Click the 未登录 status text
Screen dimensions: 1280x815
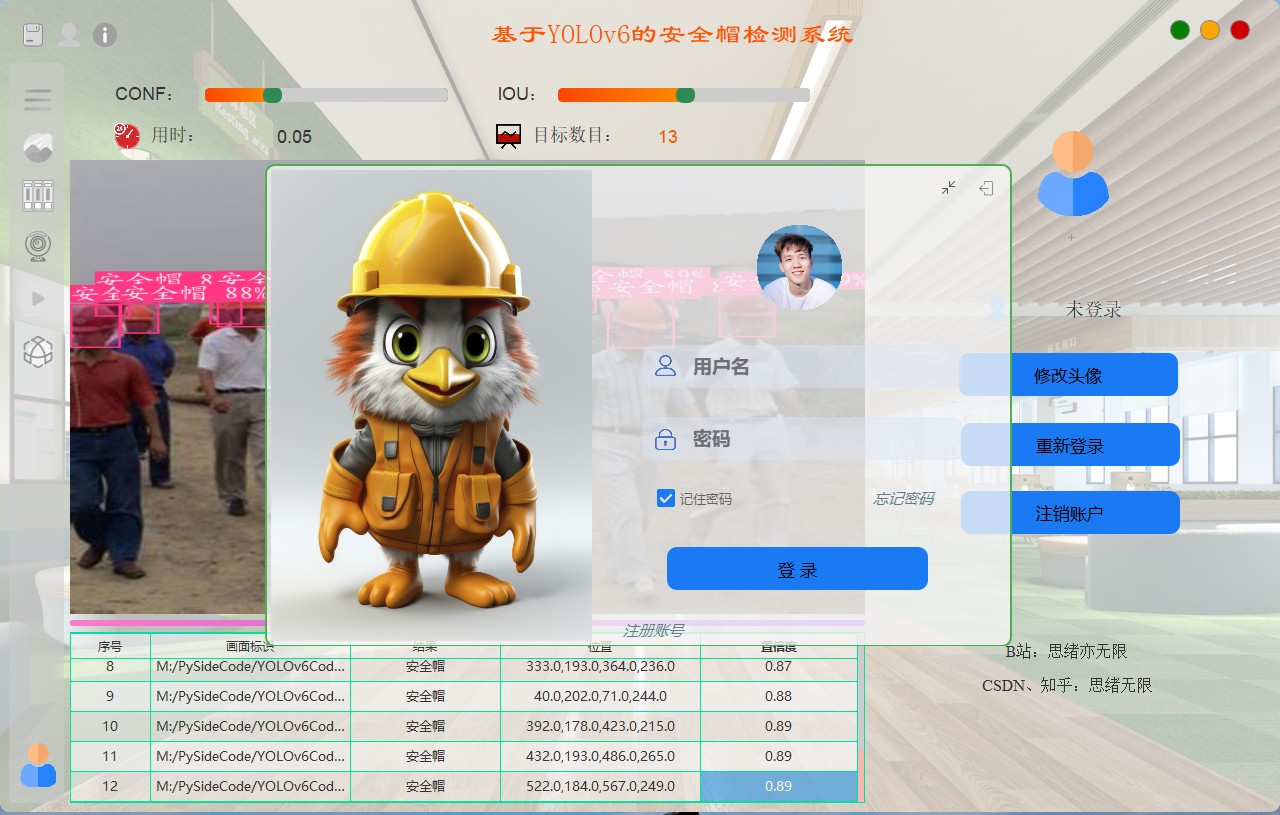(x=1094, y=309)
